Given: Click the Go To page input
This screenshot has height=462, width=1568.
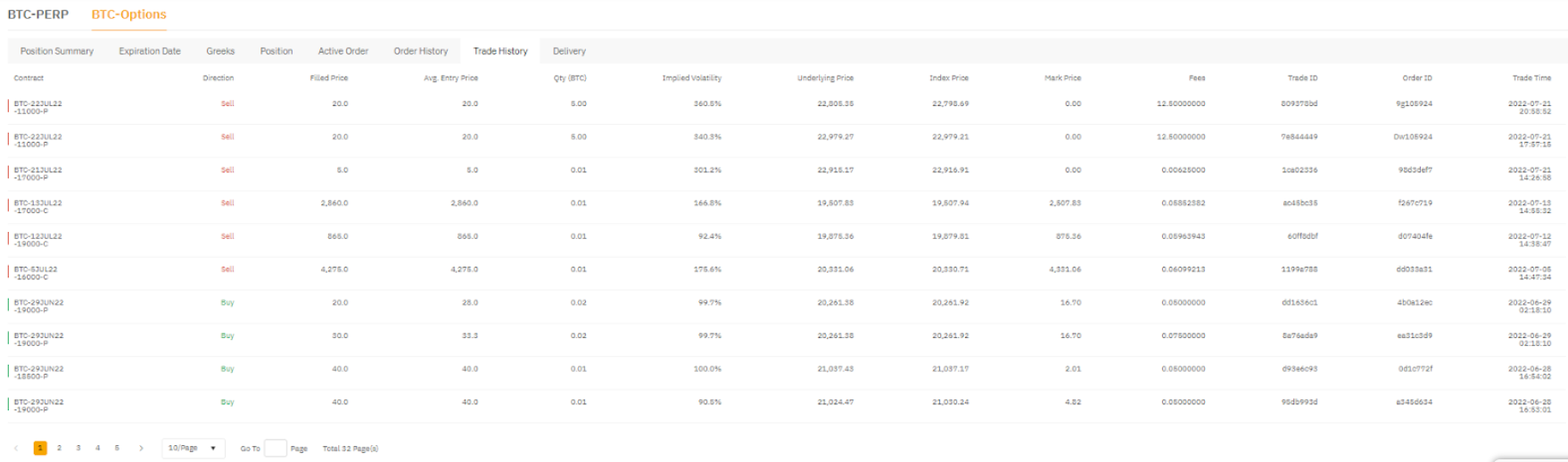Looking at the screenshot, I should click(276, 449).
